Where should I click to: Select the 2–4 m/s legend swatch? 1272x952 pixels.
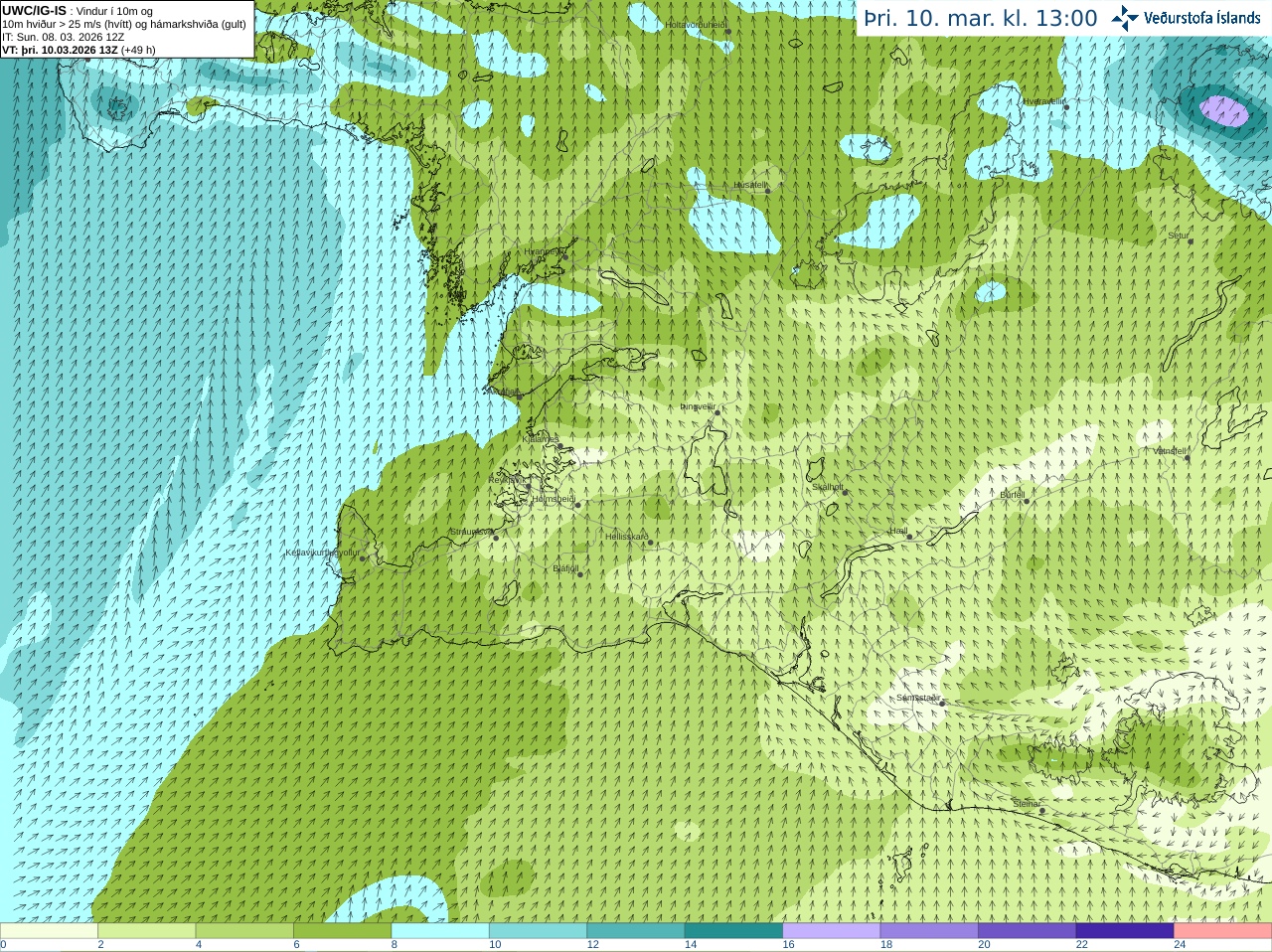[x=146, y=931]
